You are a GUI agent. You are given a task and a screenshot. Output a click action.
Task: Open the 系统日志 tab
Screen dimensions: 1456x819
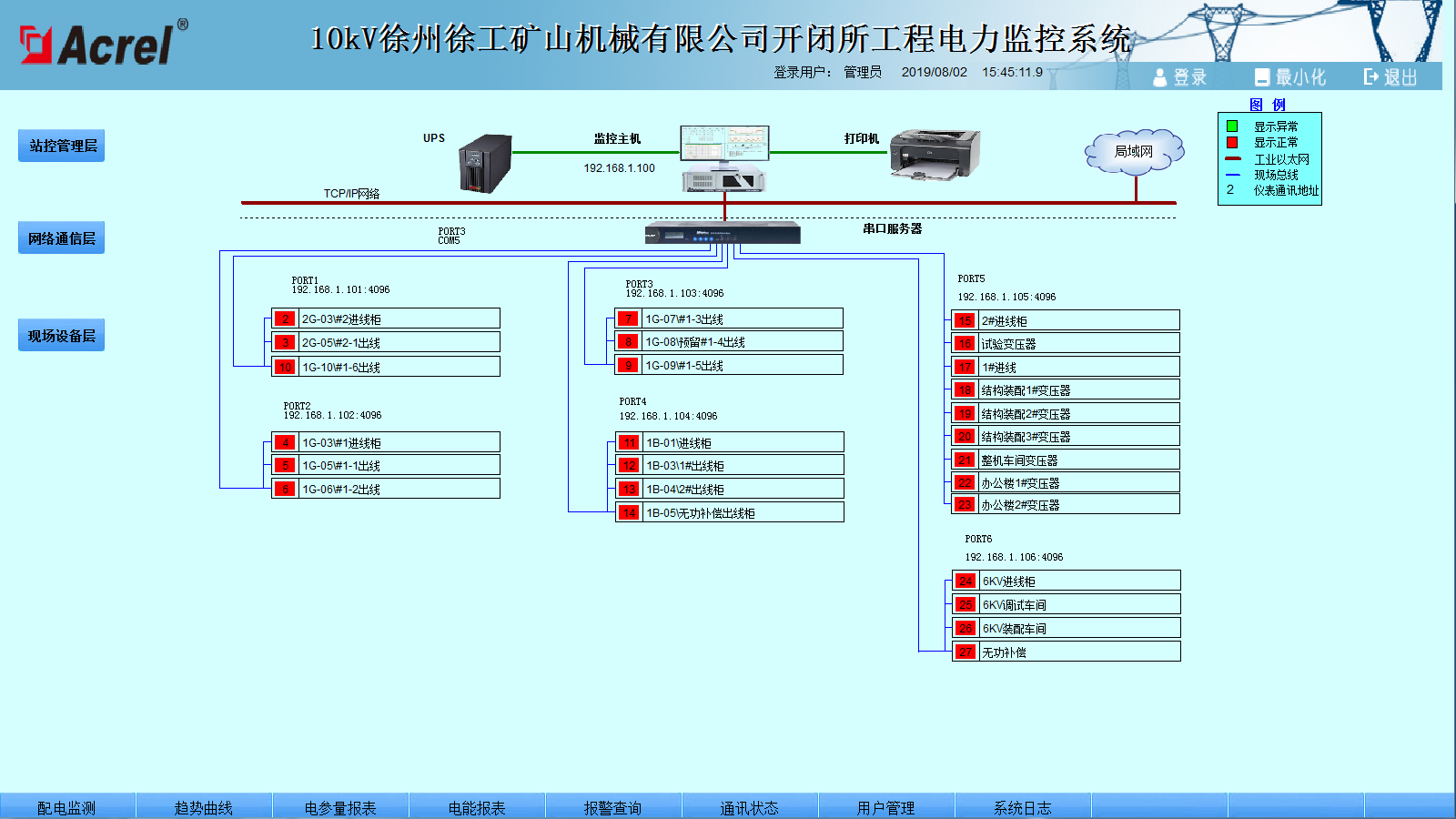(1023, 807)
